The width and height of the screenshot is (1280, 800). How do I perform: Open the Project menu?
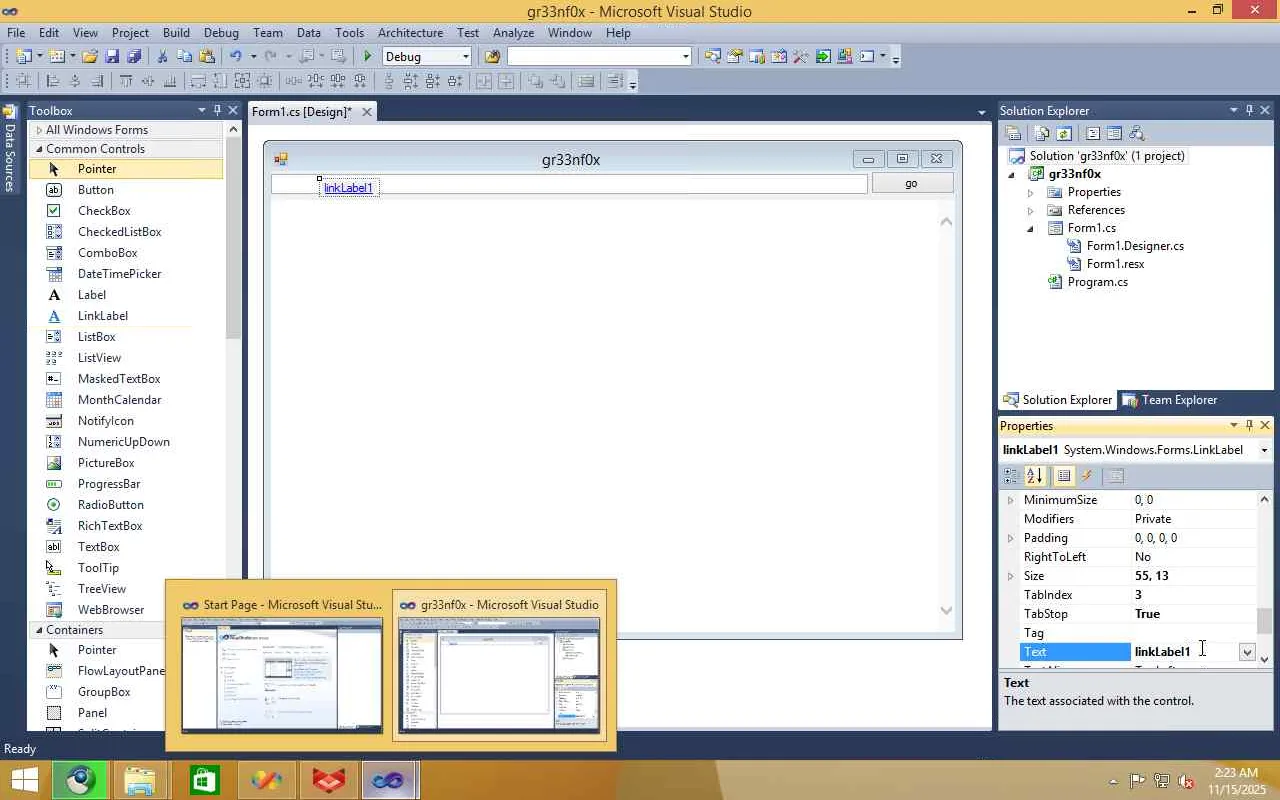tap(130, 33)
